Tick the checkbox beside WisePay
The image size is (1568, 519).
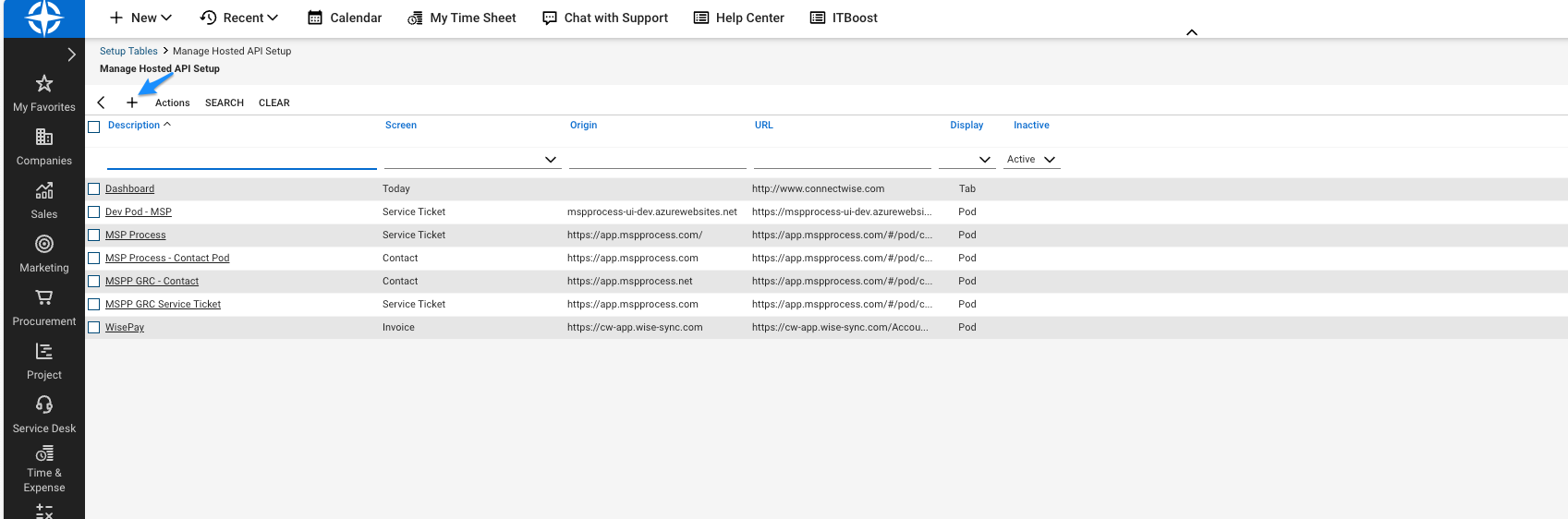[93, 327]
